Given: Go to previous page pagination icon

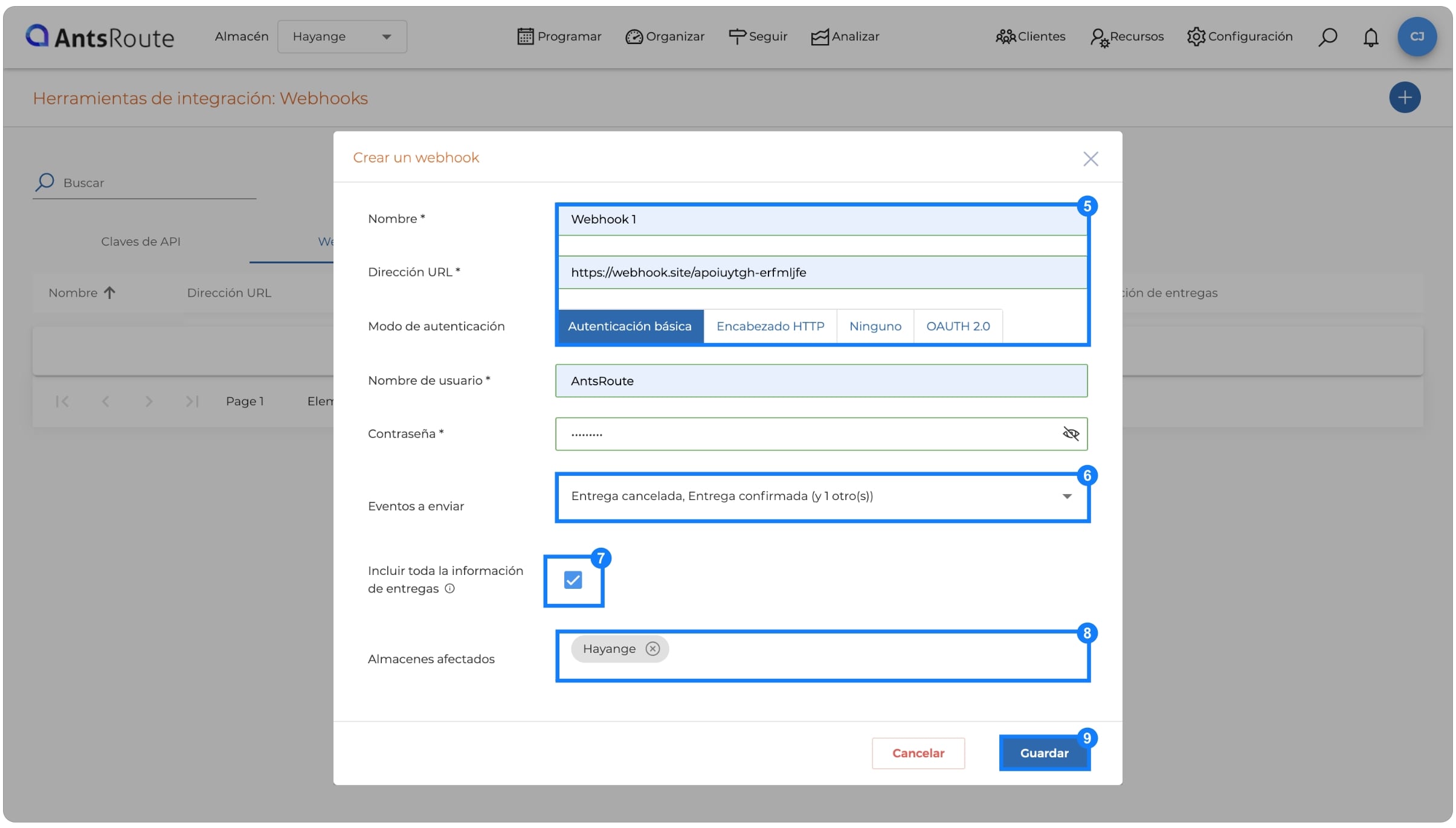Looking at the screenshot, I should tap(106, 402).
